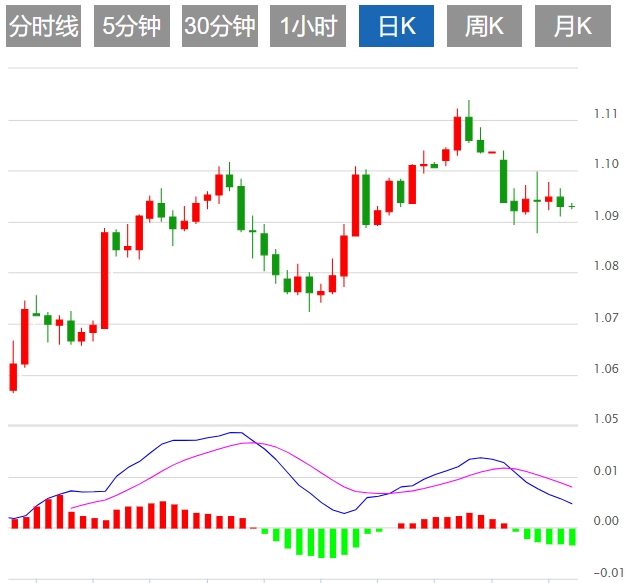Show the 周K weekly chart
This screenshot has width=630, height=583.
[484, 27]
